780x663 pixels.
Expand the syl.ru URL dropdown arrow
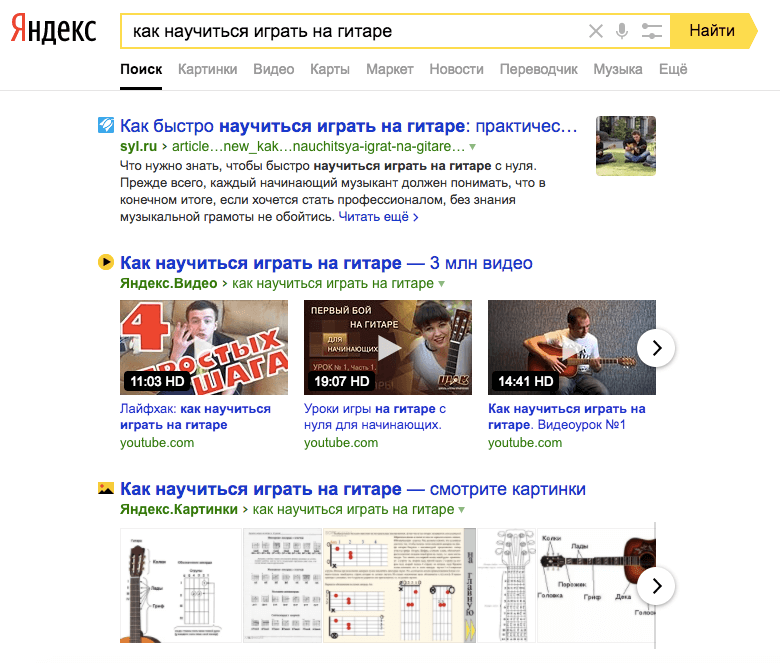[x=473, y=146]
